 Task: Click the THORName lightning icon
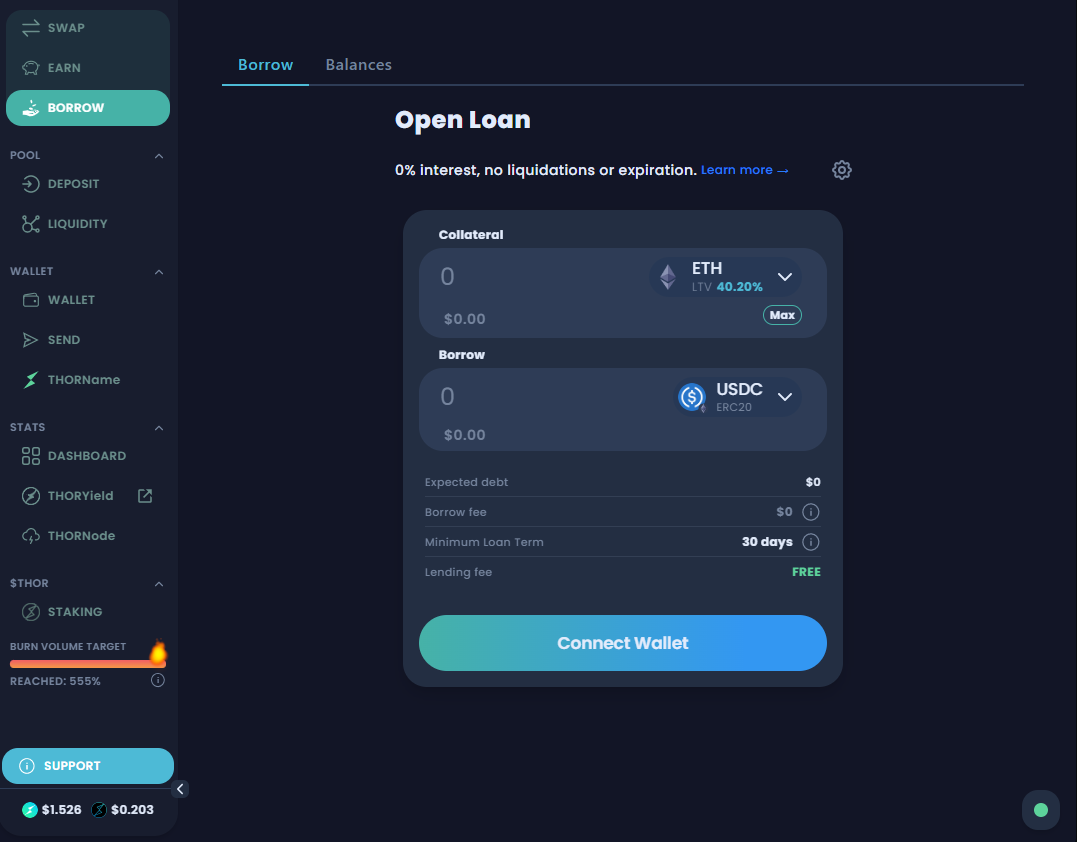30,380
